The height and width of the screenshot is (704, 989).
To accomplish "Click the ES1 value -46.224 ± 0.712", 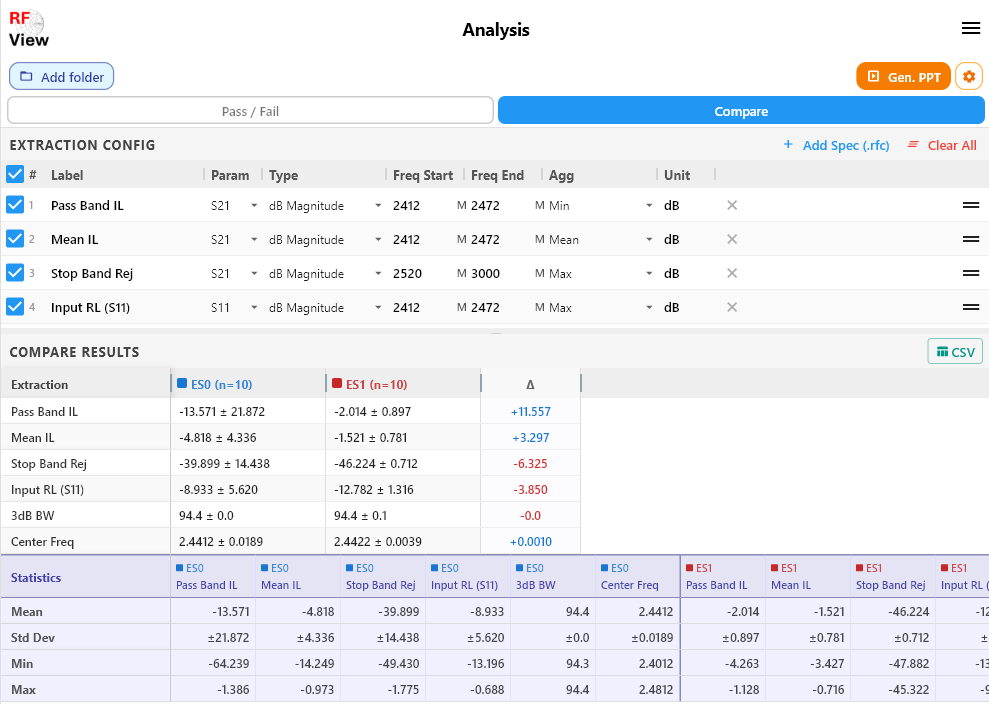I will (x=376, y=464).
